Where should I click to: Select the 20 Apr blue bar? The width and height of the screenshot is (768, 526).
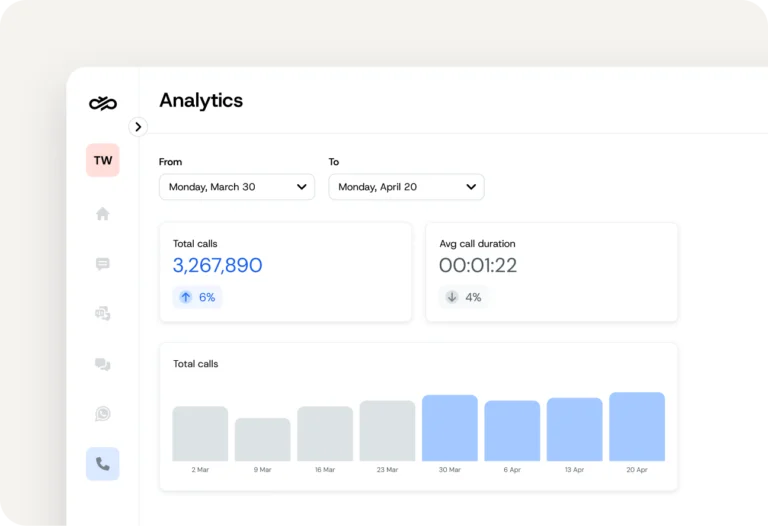coord(637,427)
